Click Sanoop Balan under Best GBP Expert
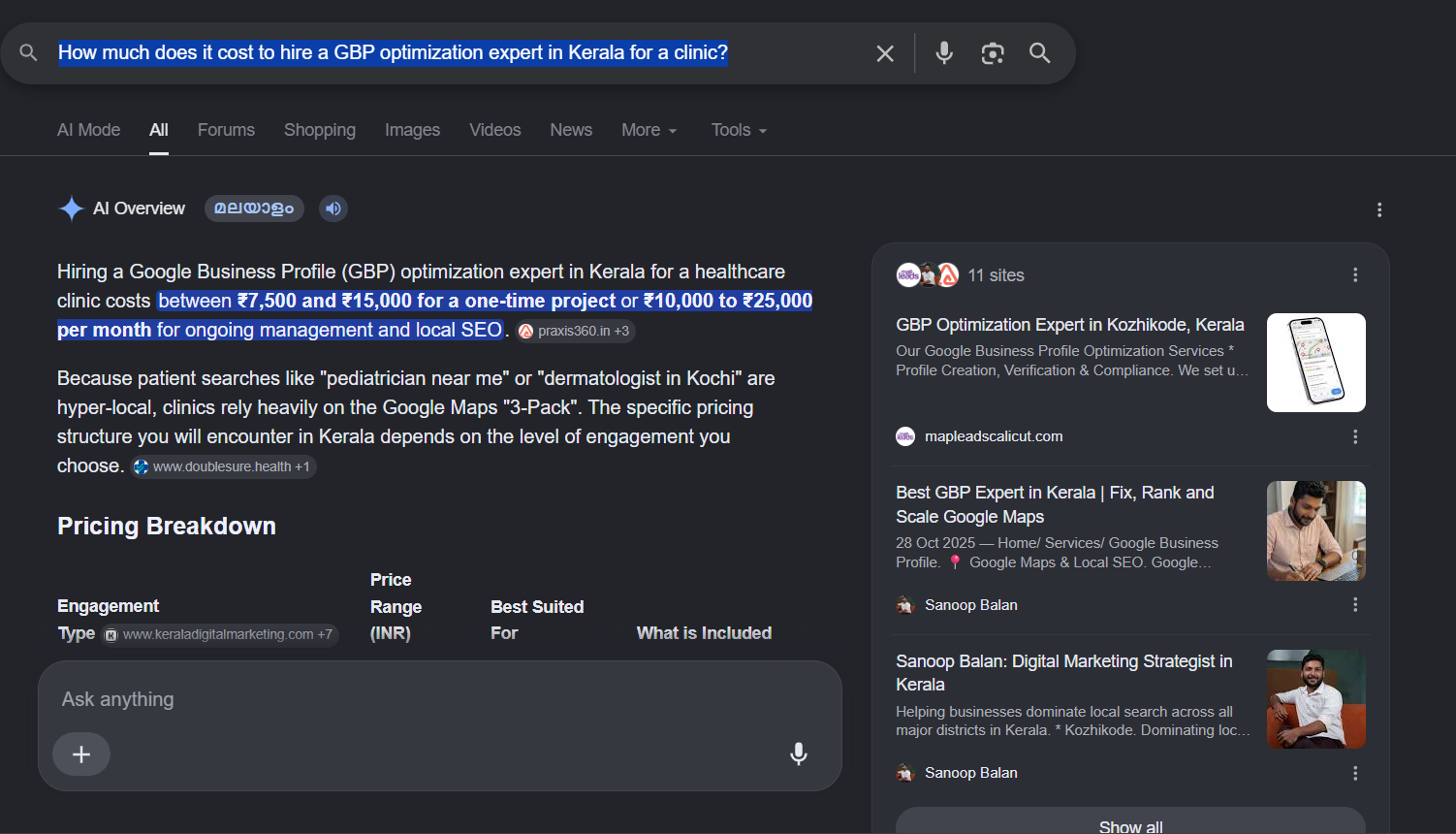 click(971, 605)
